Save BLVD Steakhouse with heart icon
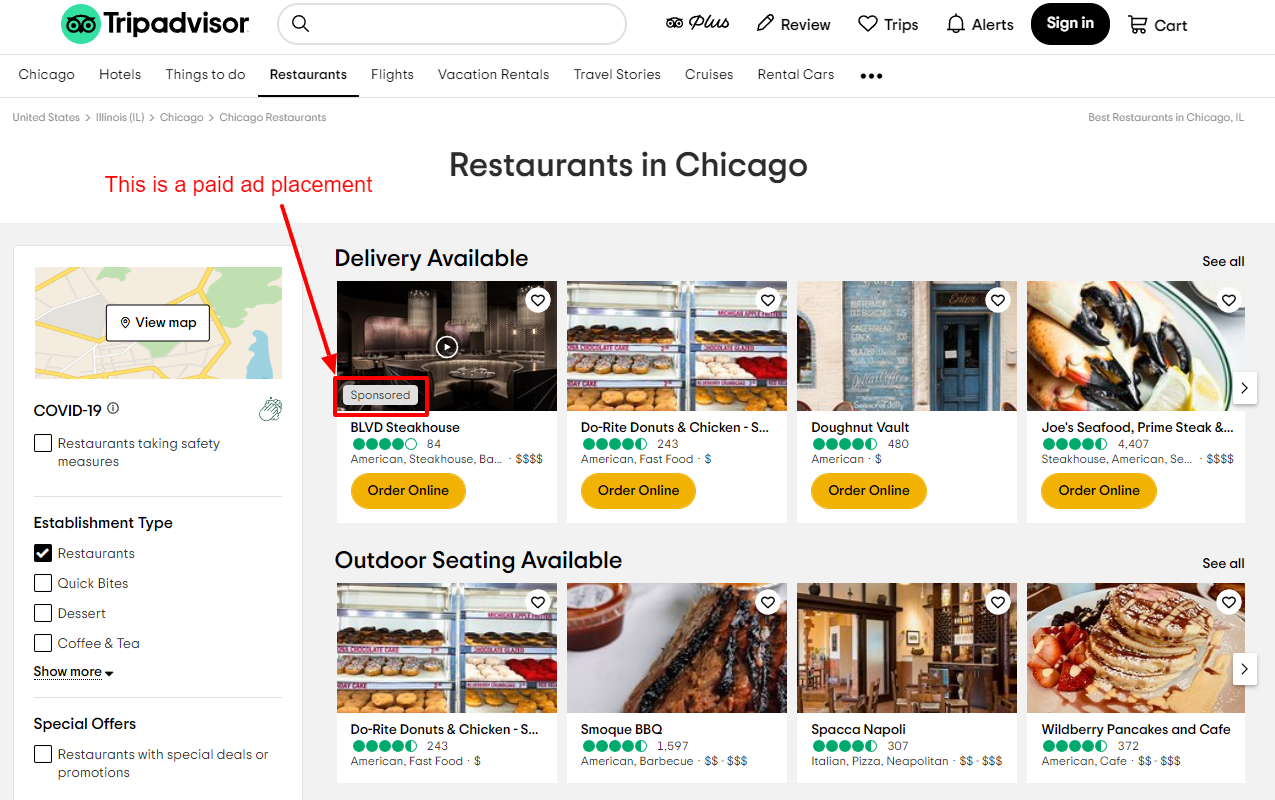 pyautogui.click(x=538, y=300)
